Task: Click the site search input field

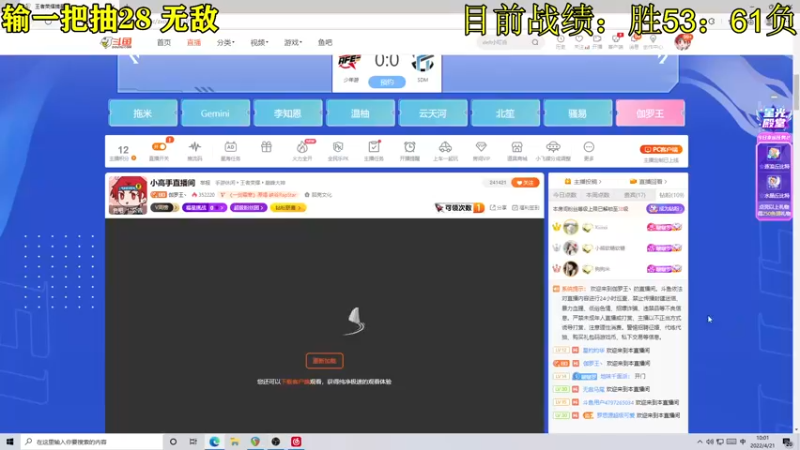Action: click(x=503, y=42)
